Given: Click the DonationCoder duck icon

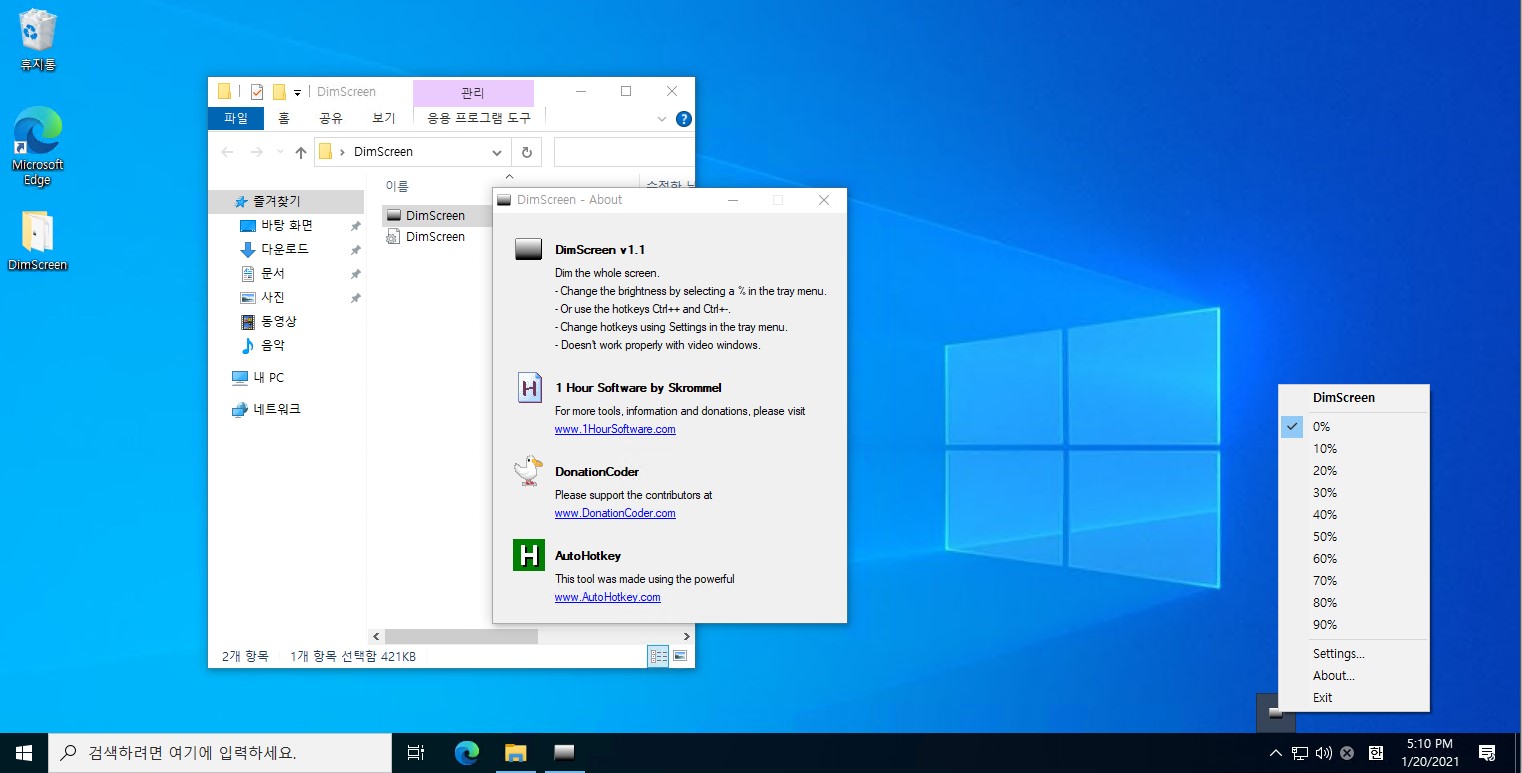Looking at the screenshot, I should [528, 470].
